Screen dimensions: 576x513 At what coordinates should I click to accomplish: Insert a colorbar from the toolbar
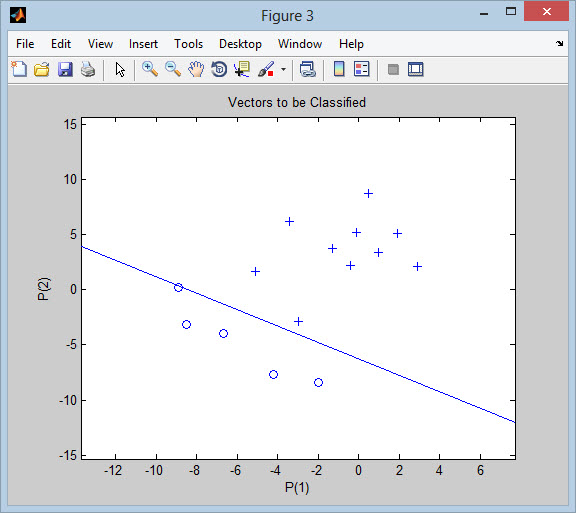[339, 69]
